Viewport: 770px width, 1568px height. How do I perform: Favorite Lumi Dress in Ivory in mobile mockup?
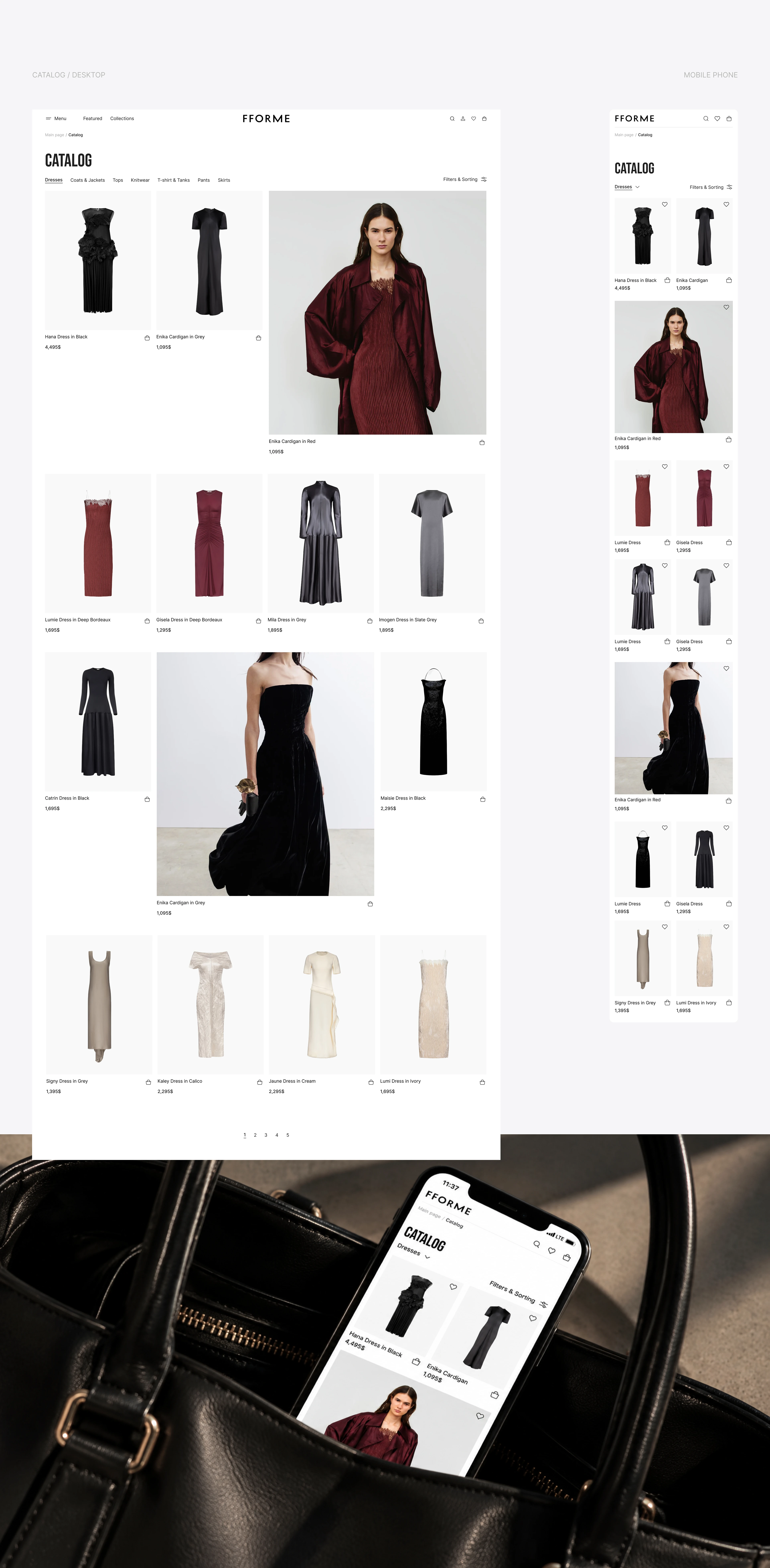[x=726, y=927]
